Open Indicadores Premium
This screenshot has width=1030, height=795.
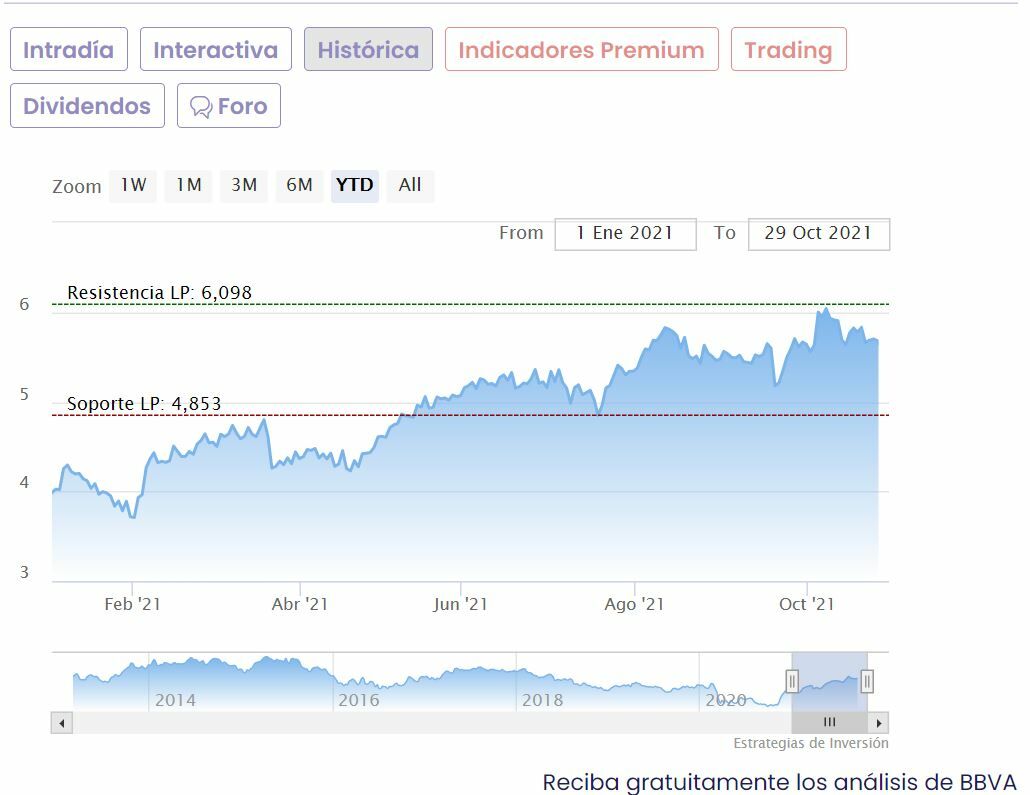tap(581, 50)
